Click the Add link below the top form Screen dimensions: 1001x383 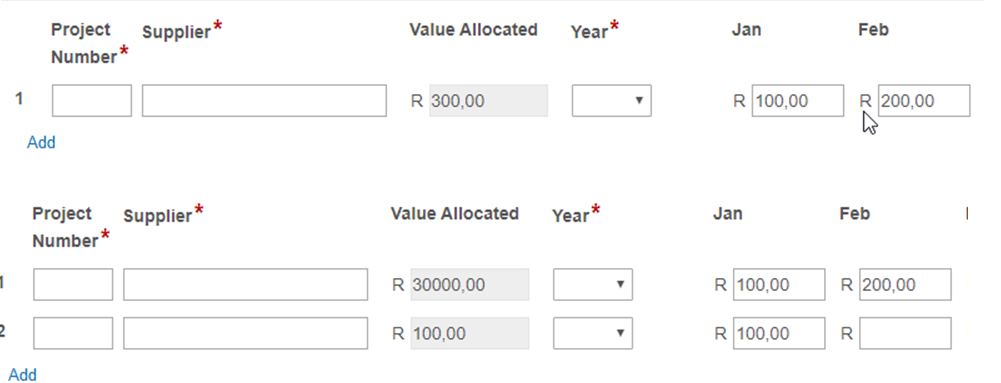(41, 142)
